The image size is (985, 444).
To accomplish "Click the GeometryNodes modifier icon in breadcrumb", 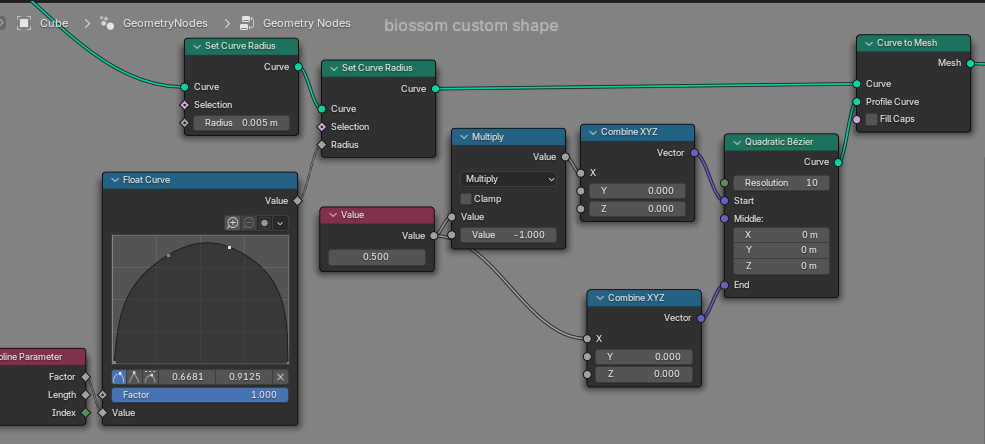I will pyautogui.click(x=107, y=23).
